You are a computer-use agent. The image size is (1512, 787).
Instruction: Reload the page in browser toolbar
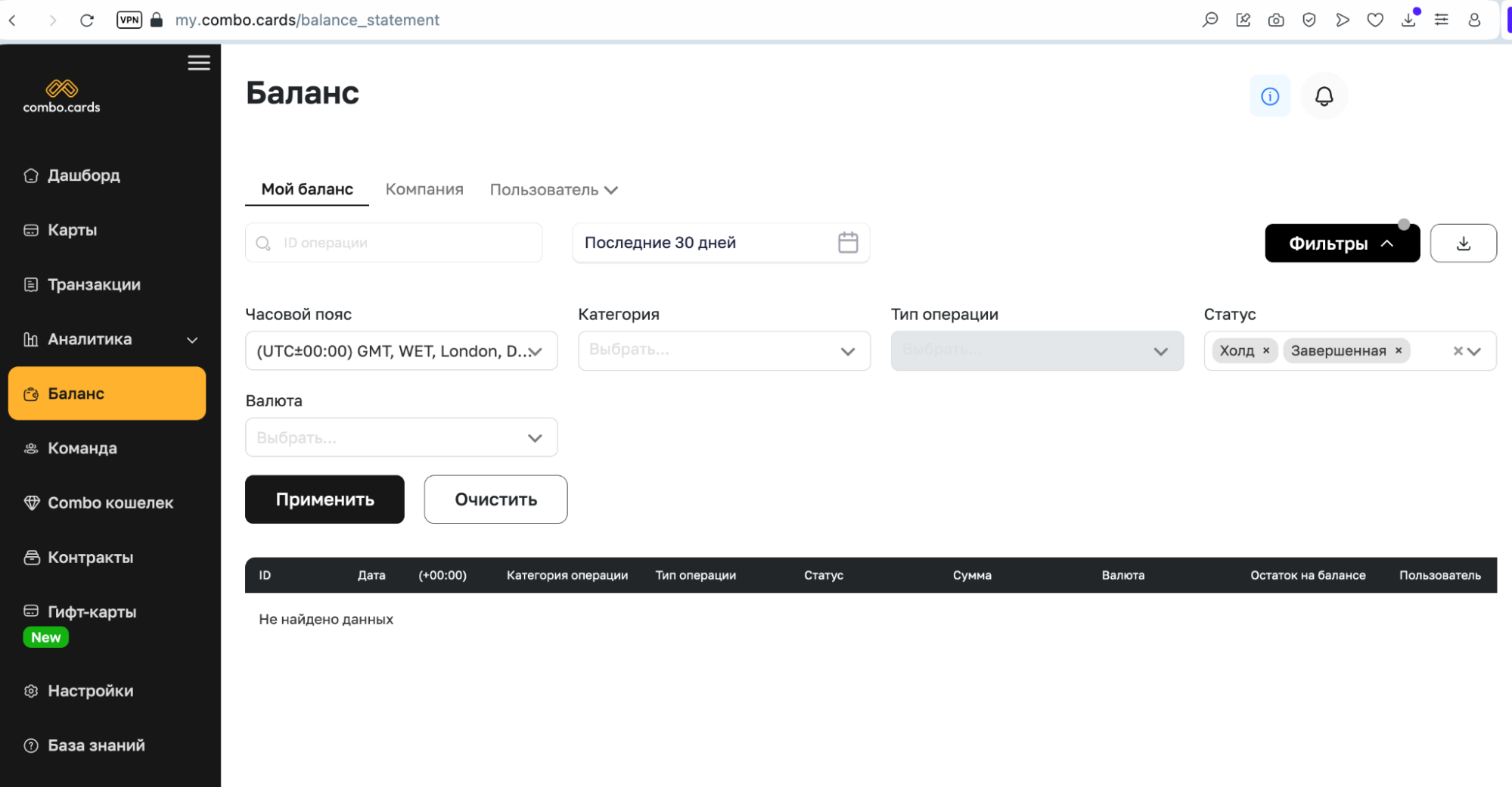pyautogui.click(x=87, y=20)
